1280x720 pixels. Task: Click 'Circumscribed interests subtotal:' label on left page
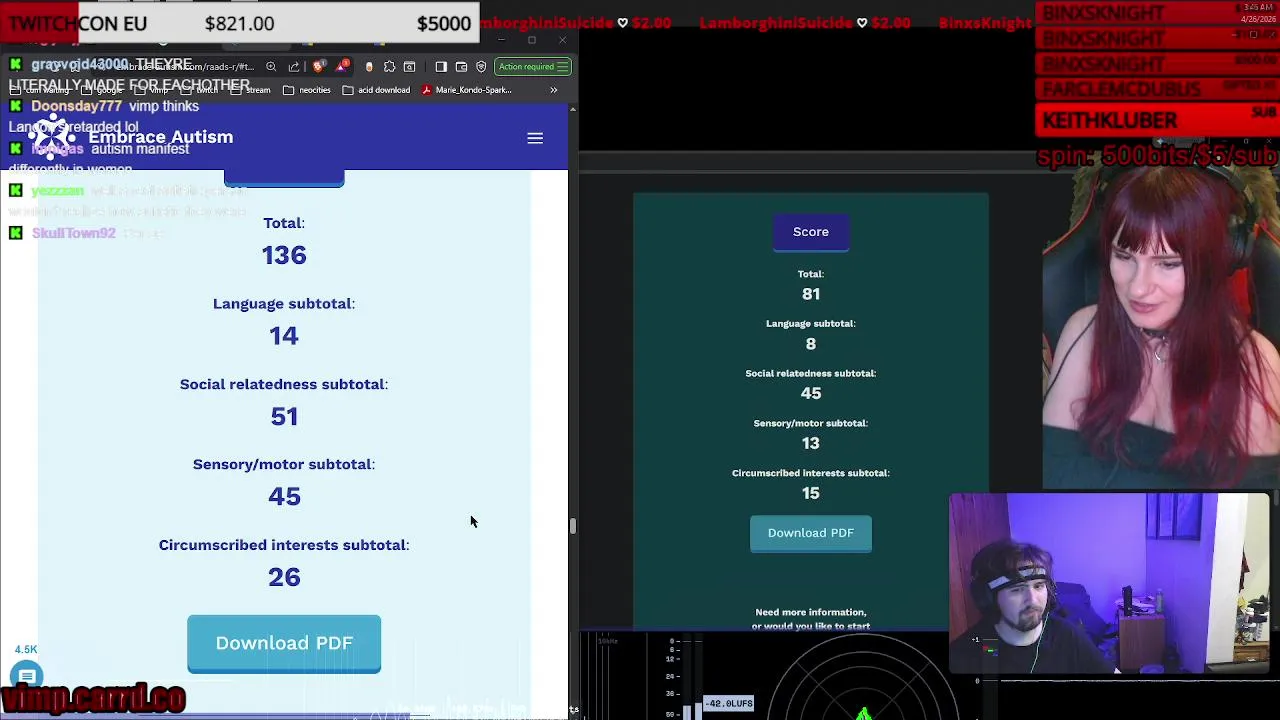click(x=284, y=545)
